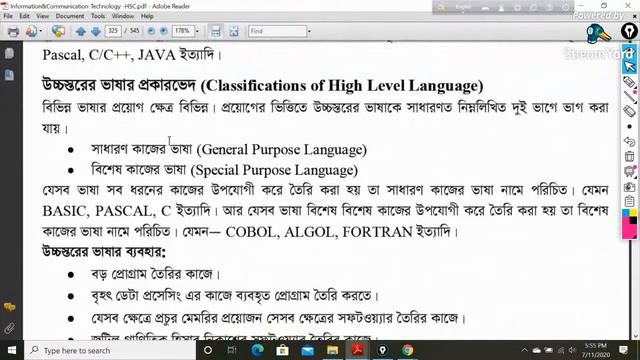Click the Find search box
Image resolution: width=640 pixels, height=360 pixels.
tap(277, 31)
